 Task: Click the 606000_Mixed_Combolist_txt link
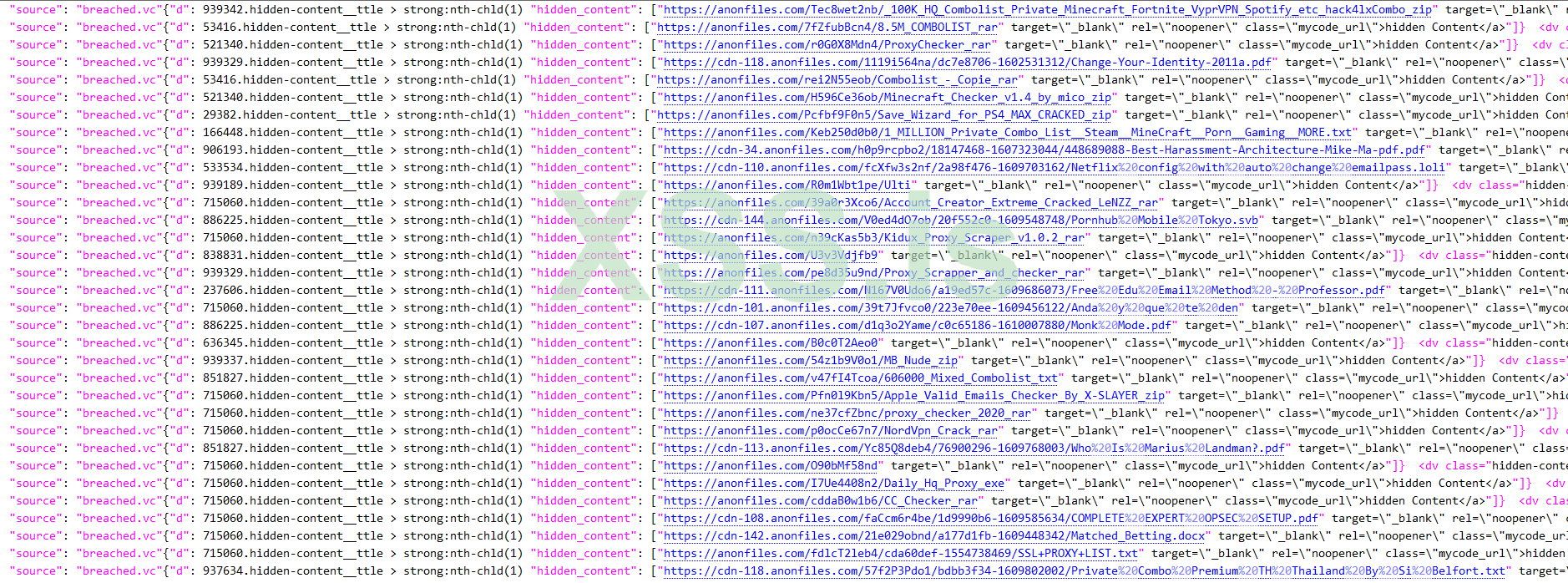tap(861, 378)
